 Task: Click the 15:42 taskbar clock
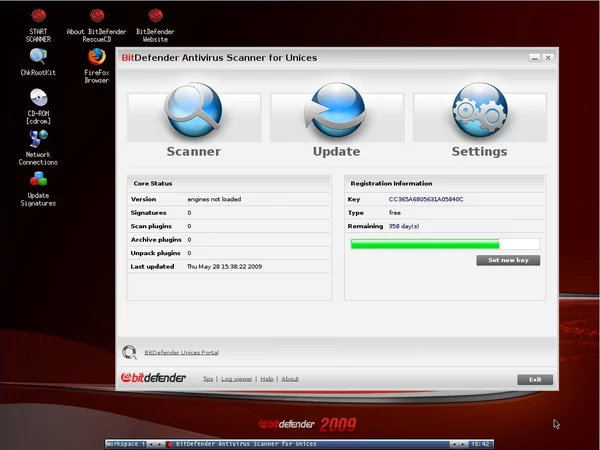click(480, 444)
